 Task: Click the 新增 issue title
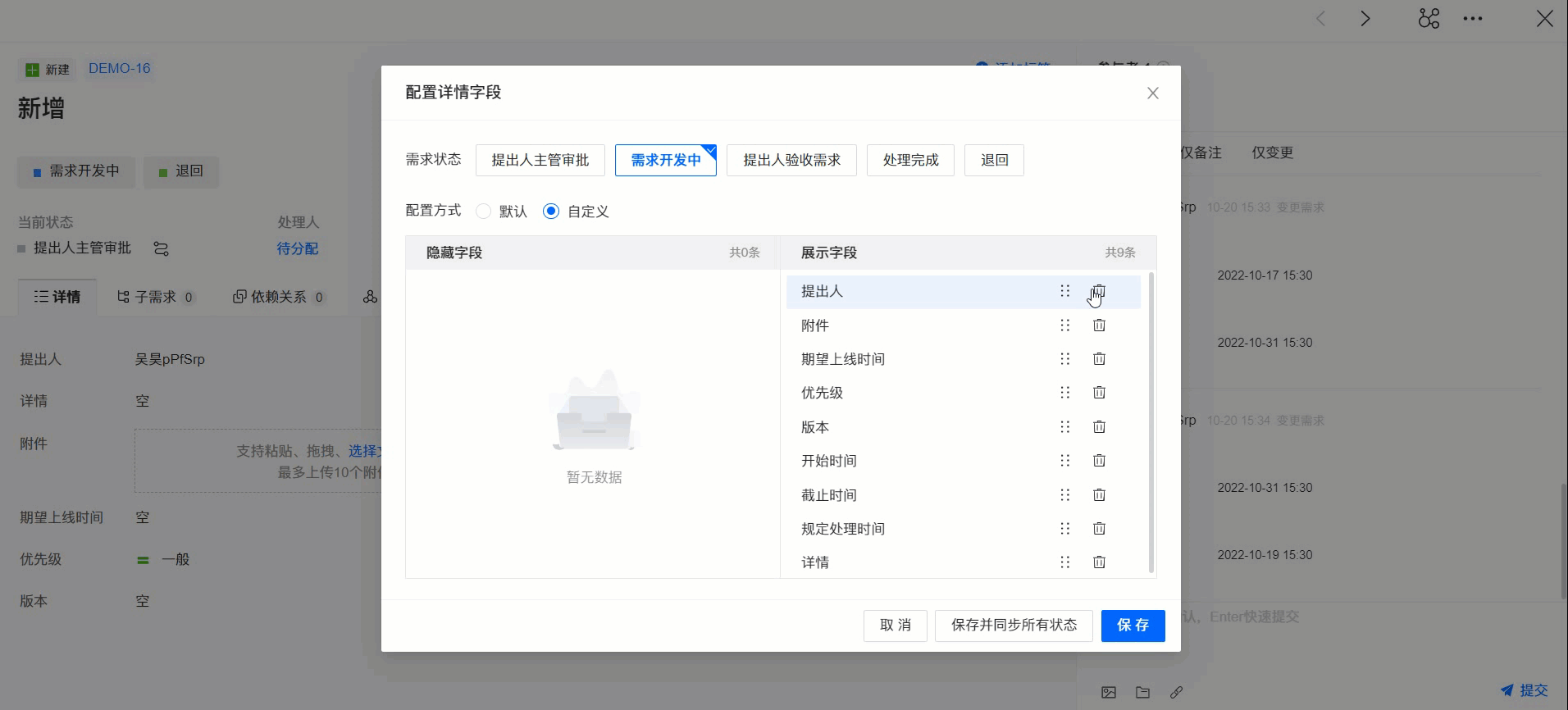pos(41,108)
